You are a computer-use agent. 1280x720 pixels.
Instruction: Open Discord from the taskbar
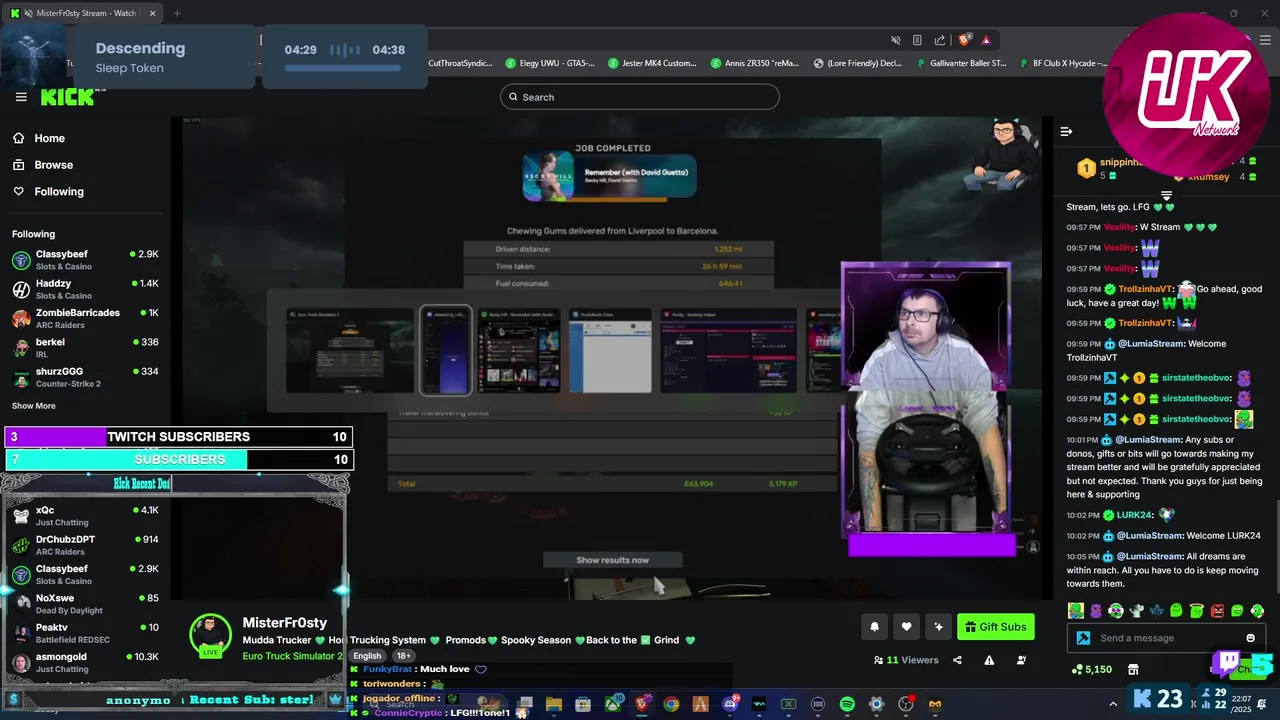(730, 704)
